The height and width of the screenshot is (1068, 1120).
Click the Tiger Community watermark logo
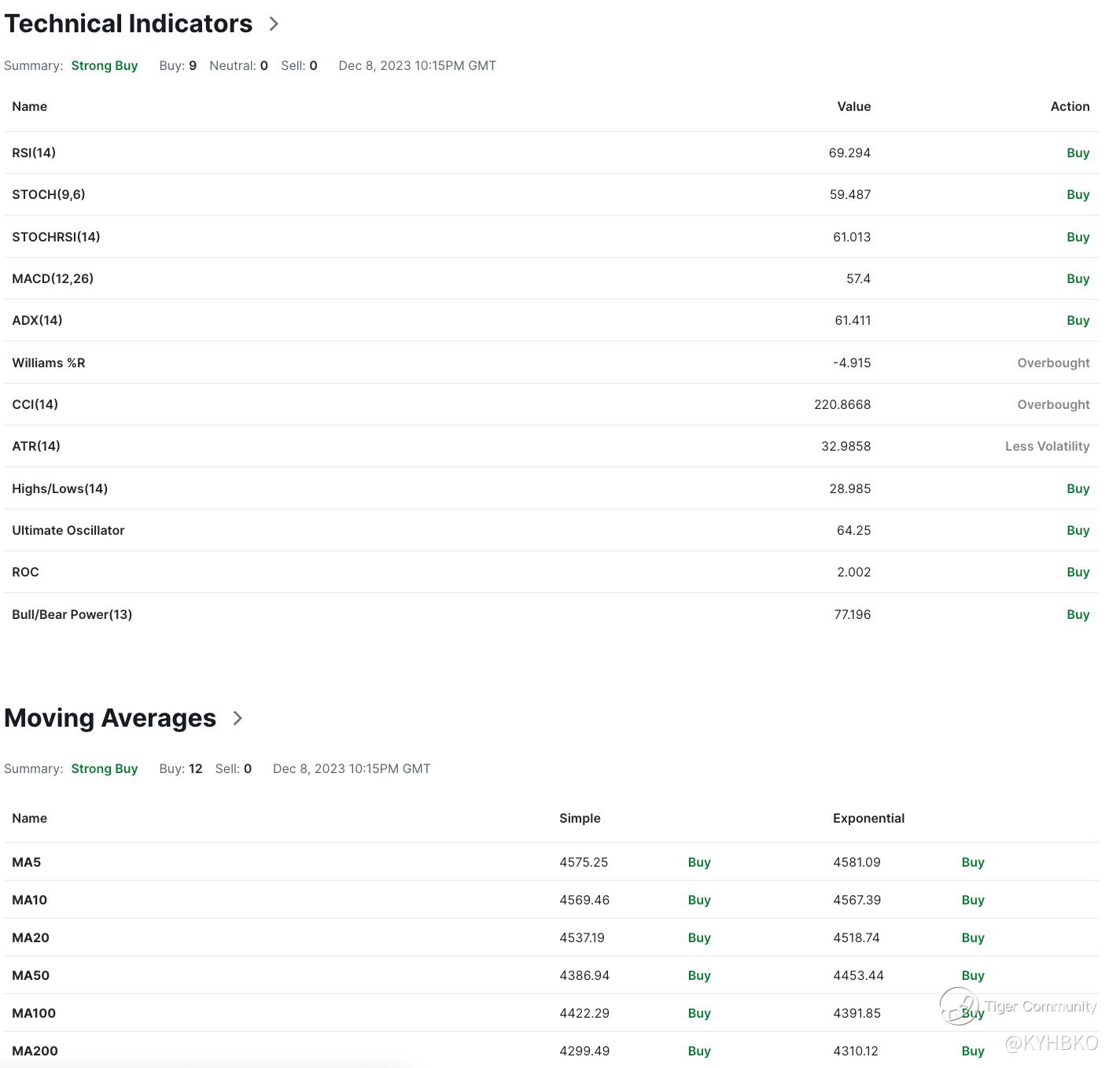coord(959,1006)
